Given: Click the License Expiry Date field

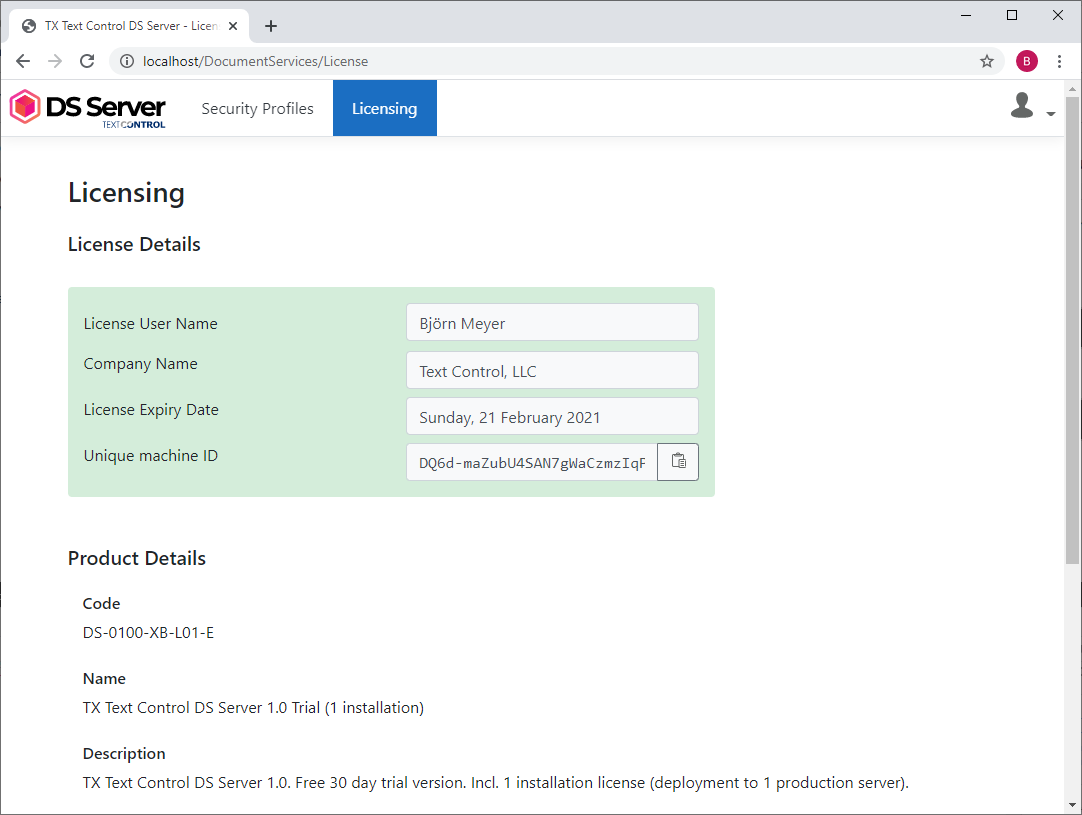Looking at the screenshot, I should click(552, 416).
